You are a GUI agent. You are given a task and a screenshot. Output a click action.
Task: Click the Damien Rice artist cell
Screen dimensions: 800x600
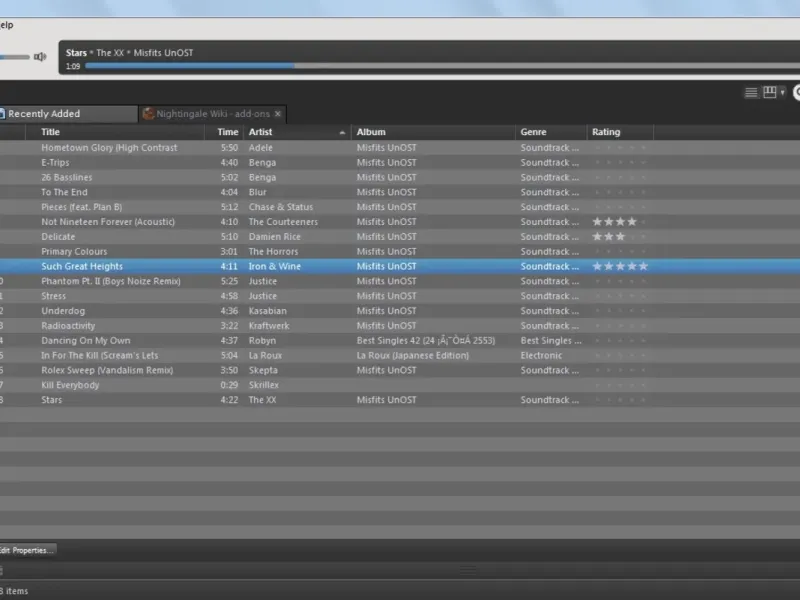(x=274, y=237)
